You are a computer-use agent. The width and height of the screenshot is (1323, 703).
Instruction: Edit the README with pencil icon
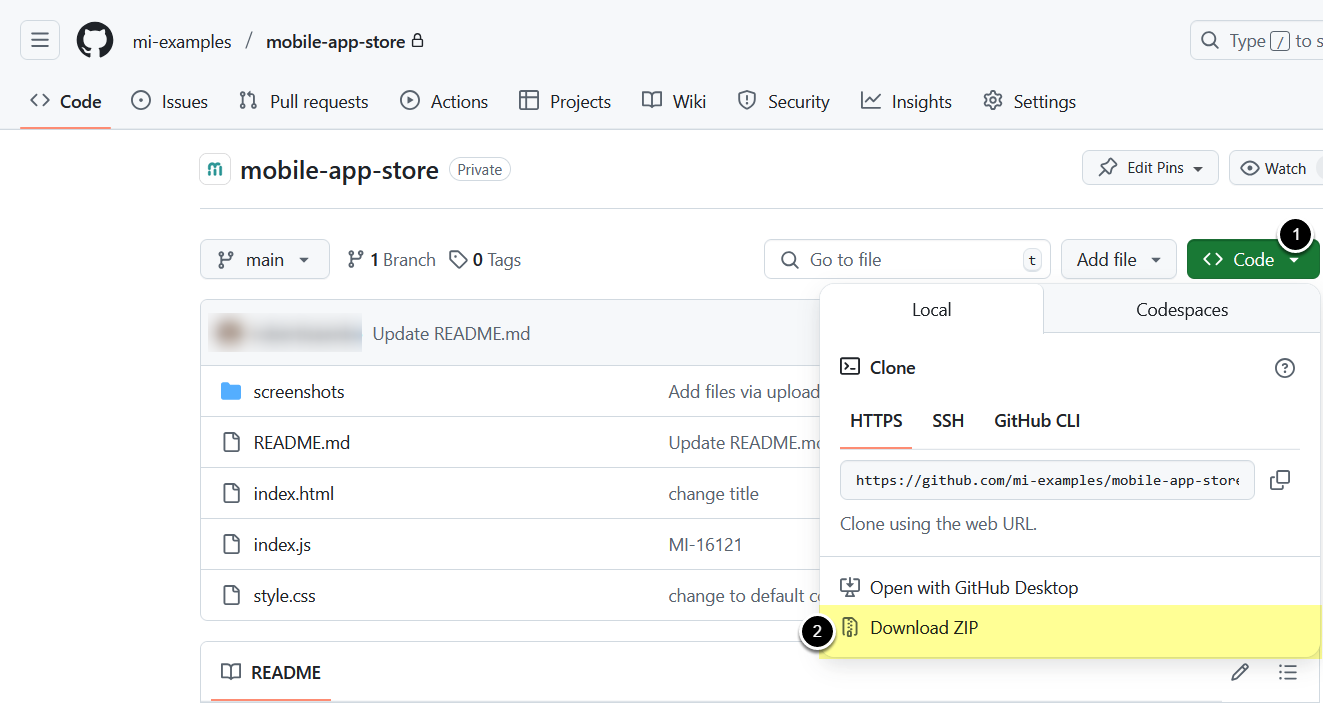coord(1240,672)
